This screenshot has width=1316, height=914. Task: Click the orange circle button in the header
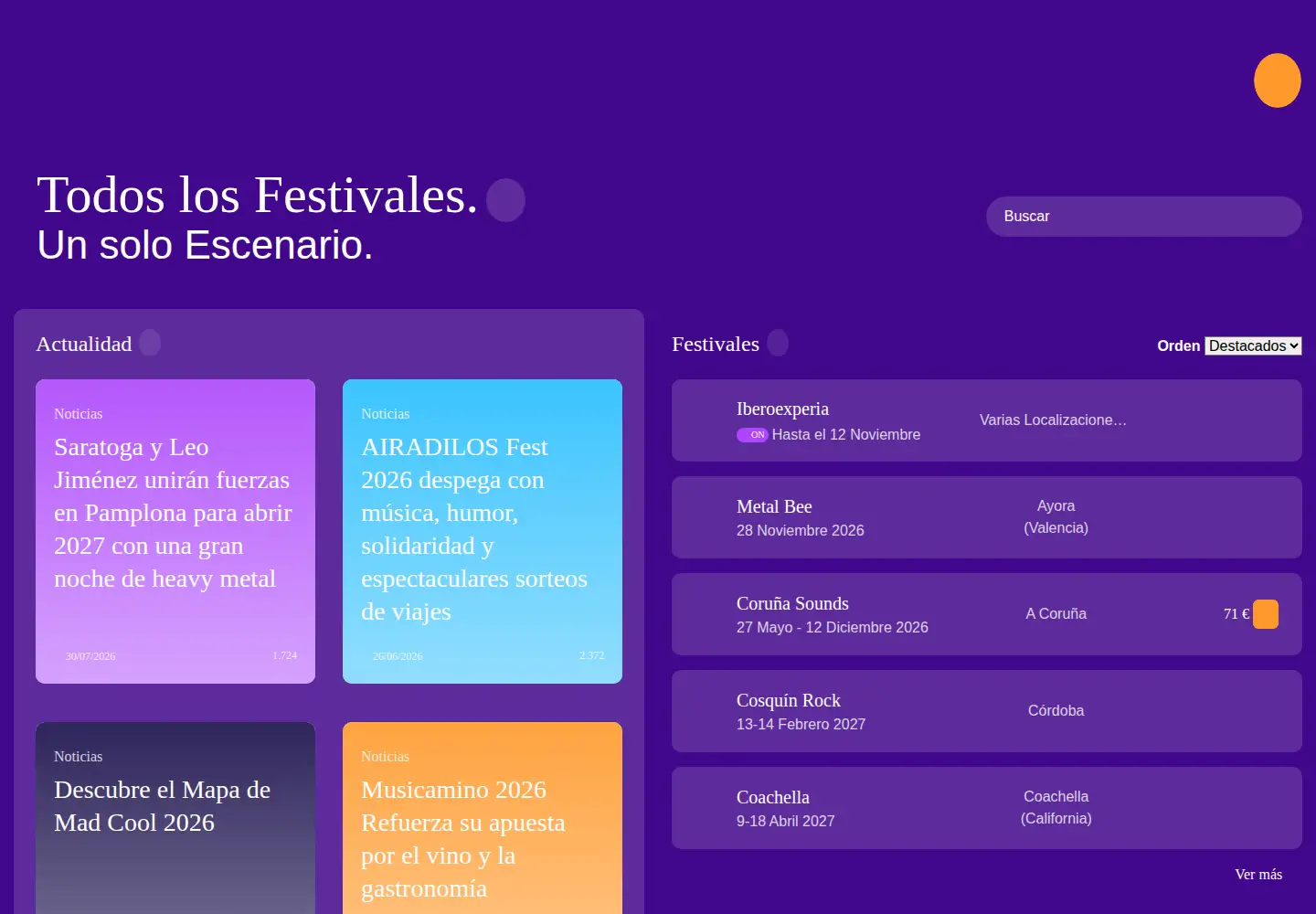[1277, 80]
